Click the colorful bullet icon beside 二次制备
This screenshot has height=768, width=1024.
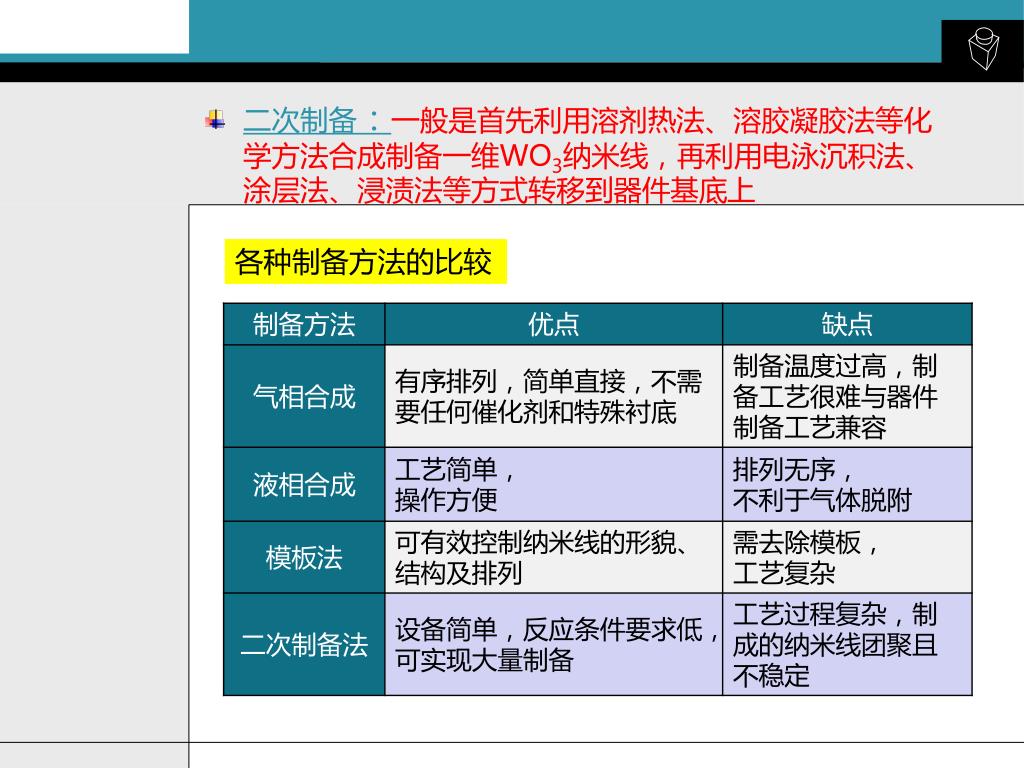pos(216,120)
